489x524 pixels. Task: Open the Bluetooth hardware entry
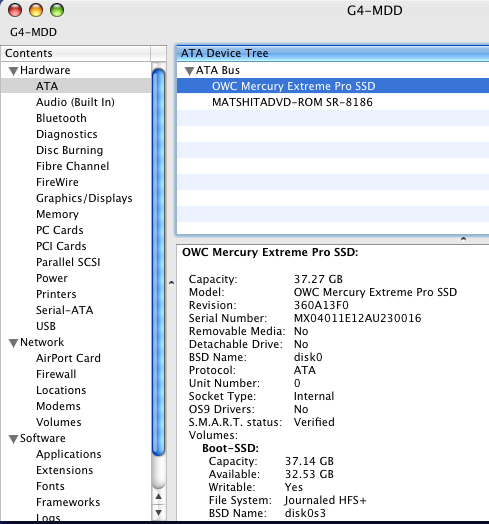point(61,118)
